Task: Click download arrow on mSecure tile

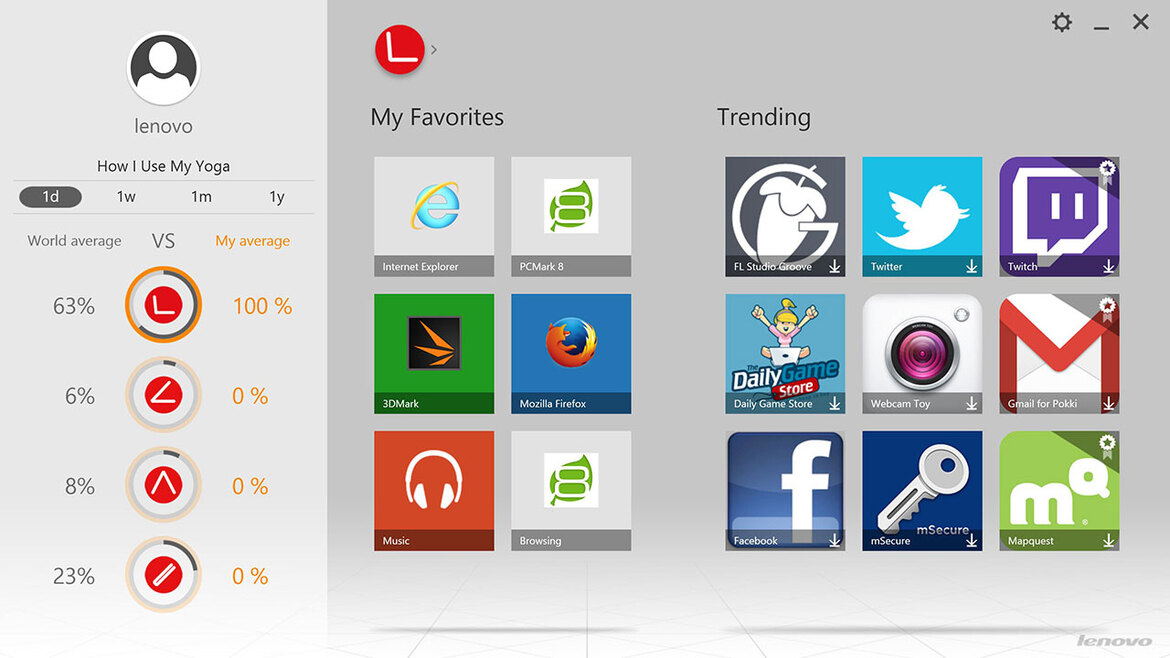Action: (x=972, y=541)
